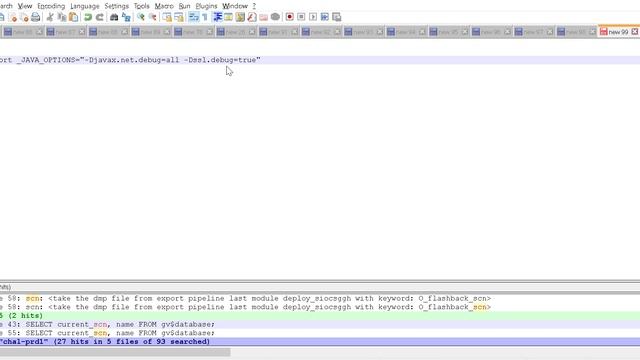
Task: Click the Paste clipboard icon
Action: click(x=73, y=17)
